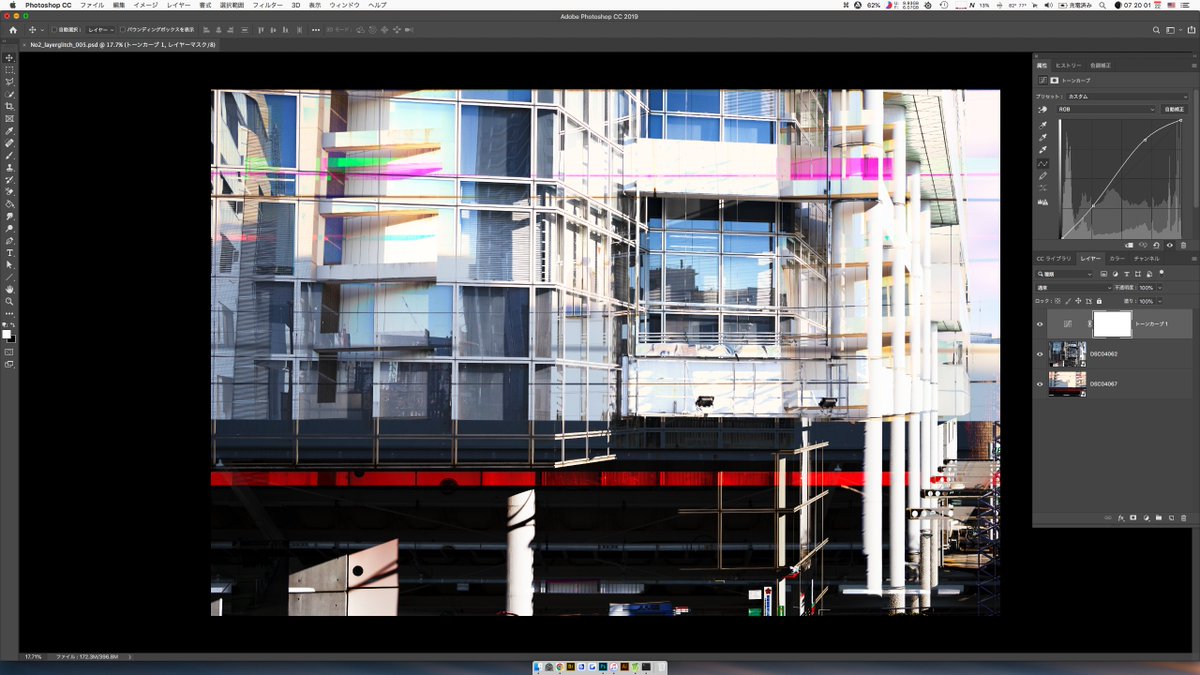
Task: Open the RGB channel dropdown
Action: coord(1108,110)
